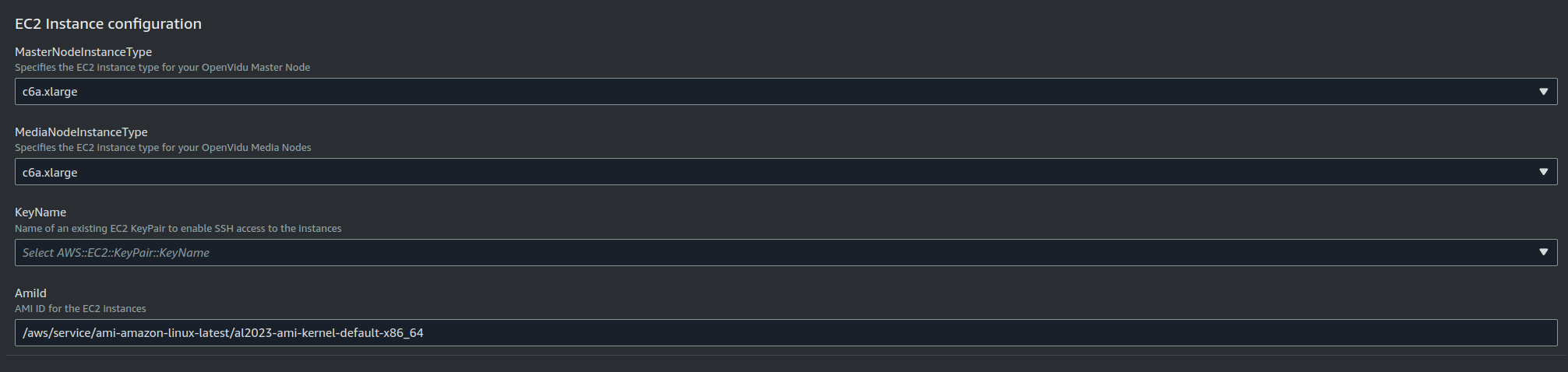Click the AmiId field label
This screenshot has height=372, width=1568.
click(30, 293)
